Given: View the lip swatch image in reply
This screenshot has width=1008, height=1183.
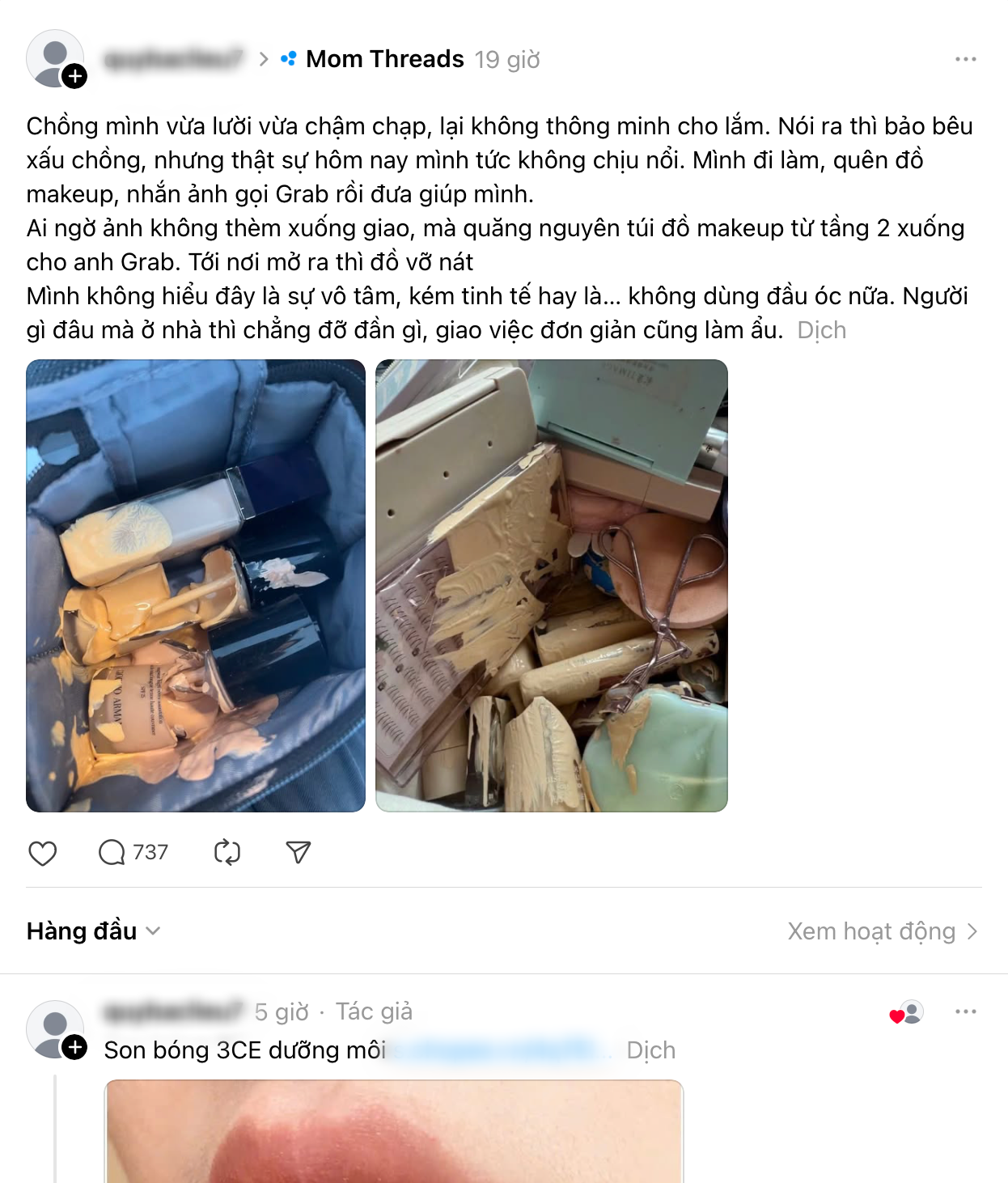Looking at the screenshot, I should (x=394, y=1131).
